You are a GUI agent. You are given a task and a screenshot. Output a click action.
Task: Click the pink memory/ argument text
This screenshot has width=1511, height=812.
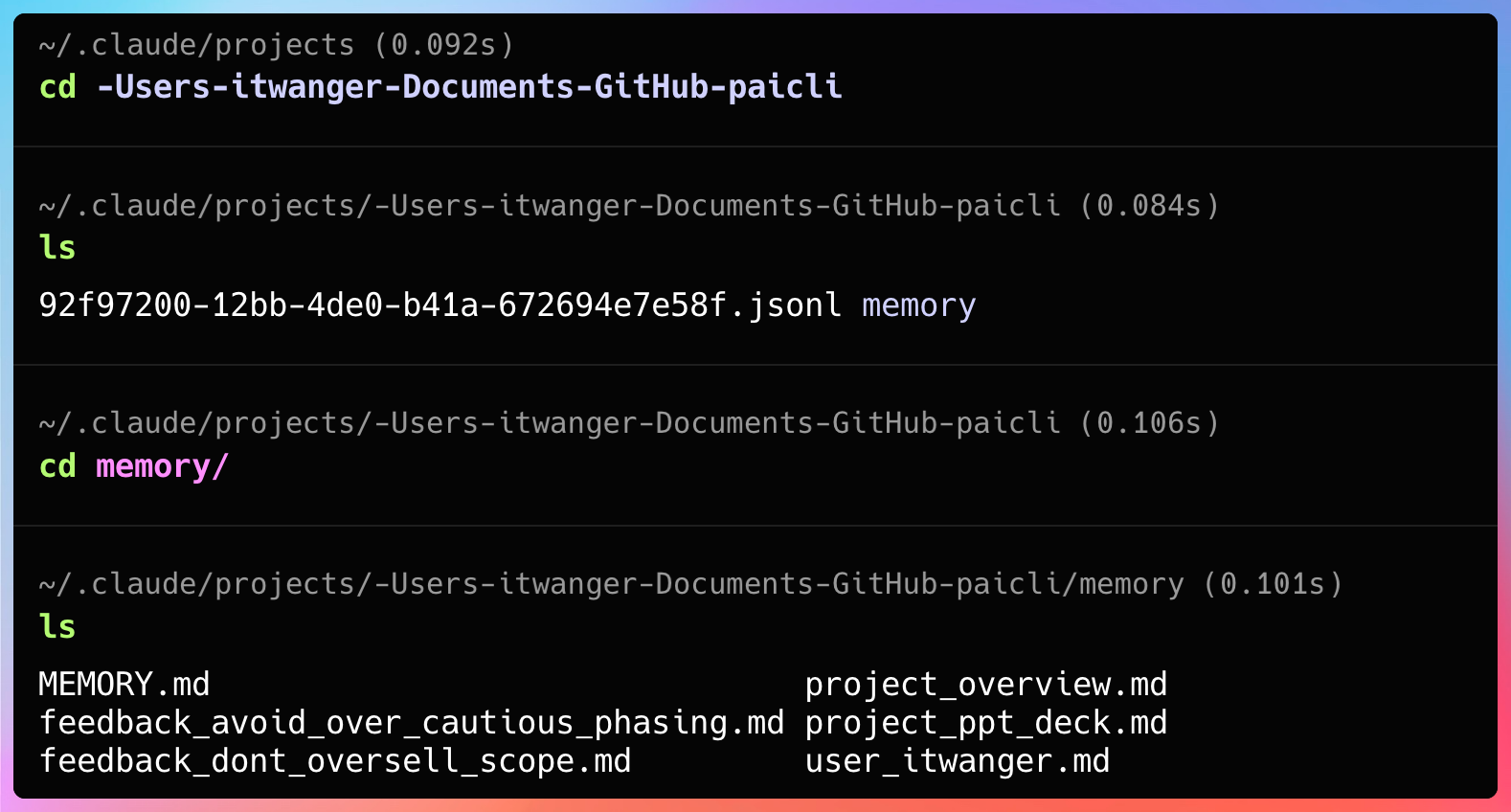pyautogui.click(x=163, y=466)
